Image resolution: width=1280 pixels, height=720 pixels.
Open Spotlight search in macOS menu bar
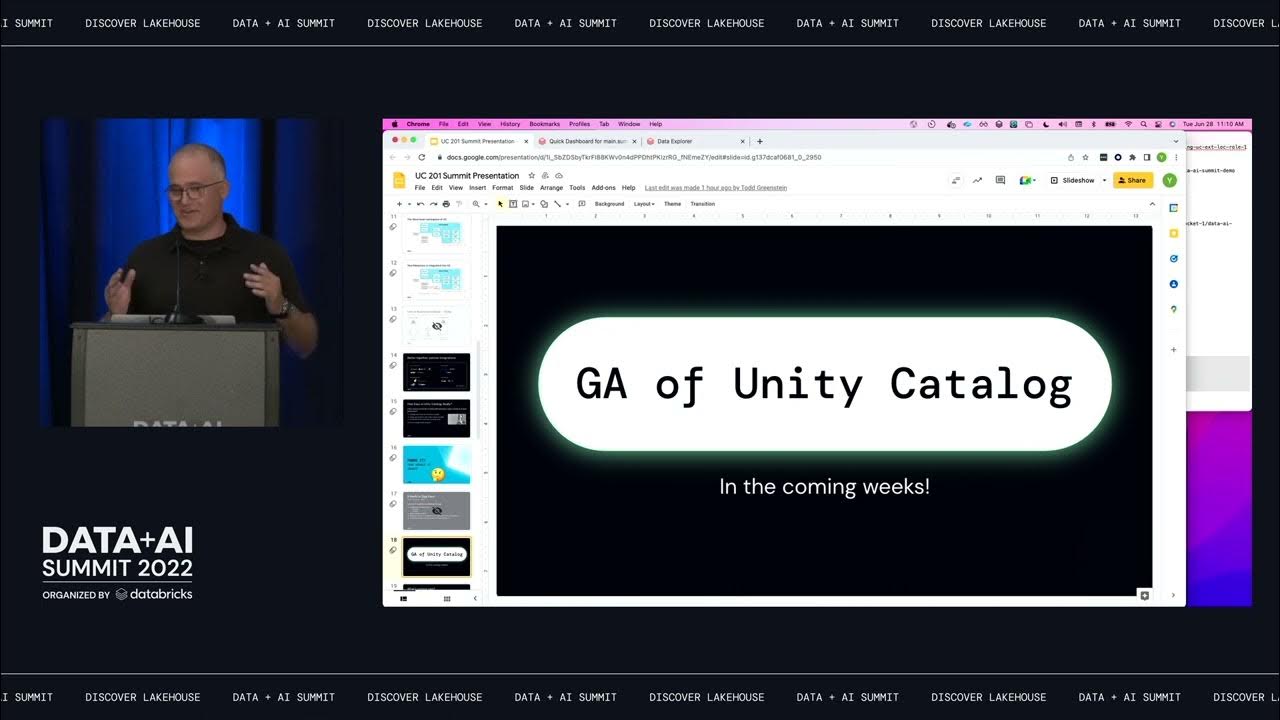coord(1143,124)
